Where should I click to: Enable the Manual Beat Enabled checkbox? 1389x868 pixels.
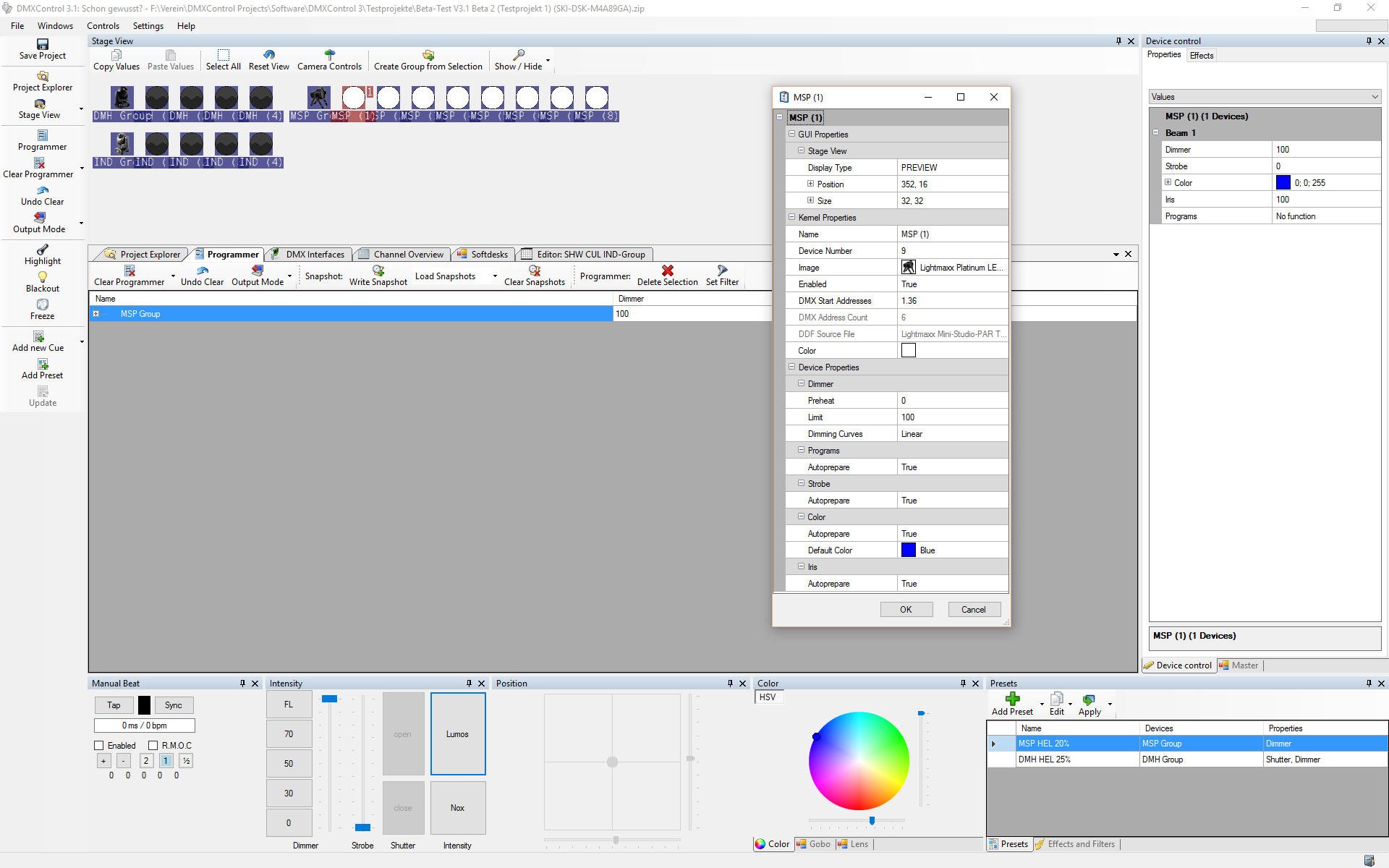(x=99, y=745)
